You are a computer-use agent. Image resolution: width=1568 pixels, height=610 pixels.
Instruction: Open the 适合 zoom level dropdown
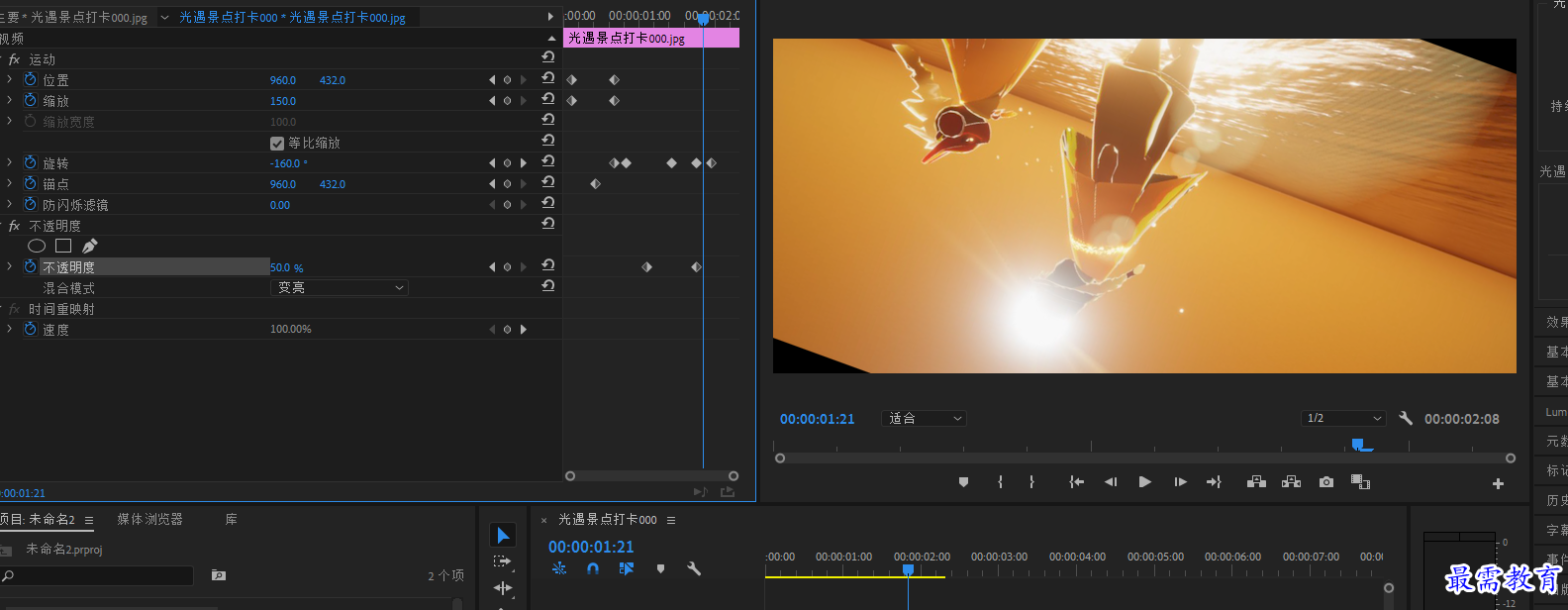click(x=924, y=419)
